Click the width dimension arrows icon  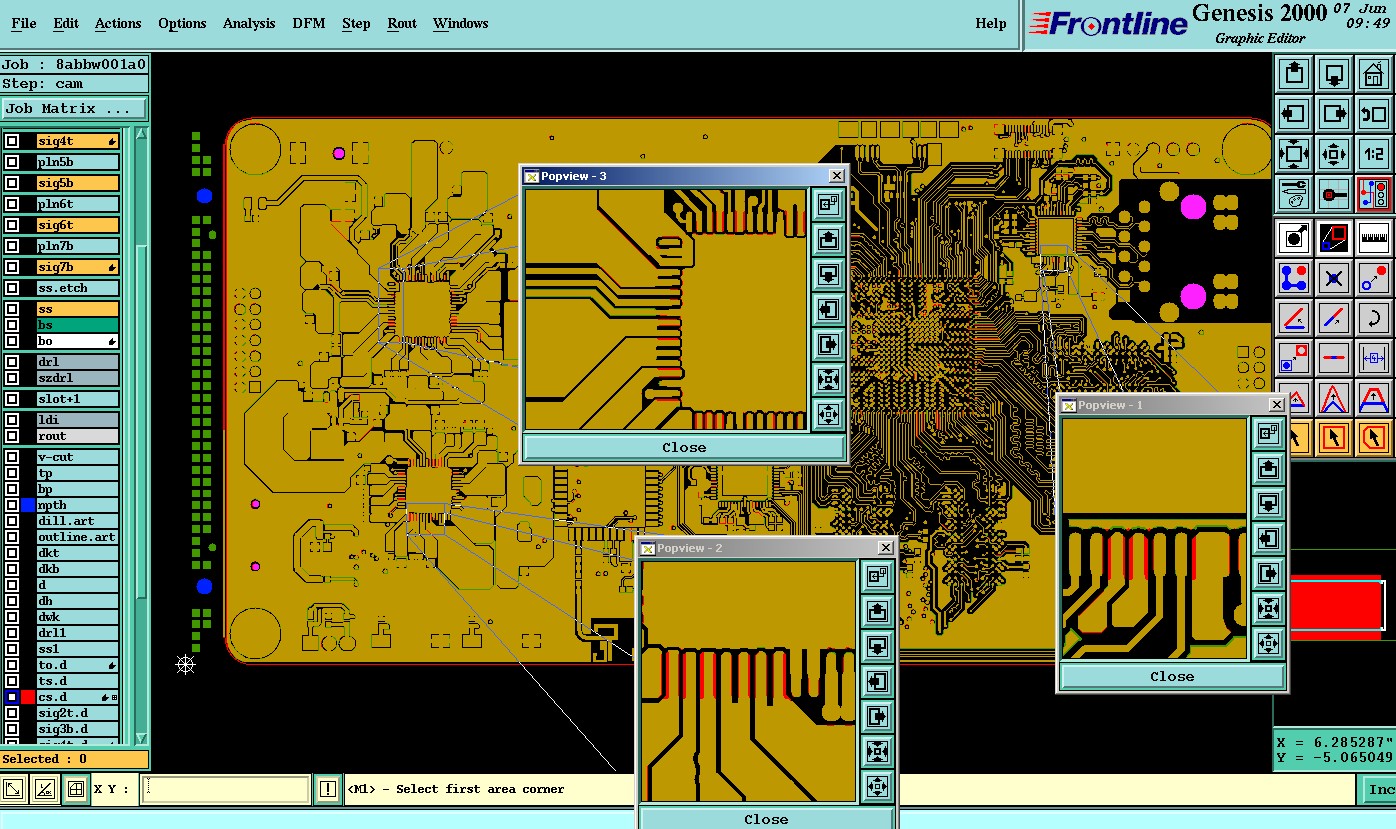1374,358
